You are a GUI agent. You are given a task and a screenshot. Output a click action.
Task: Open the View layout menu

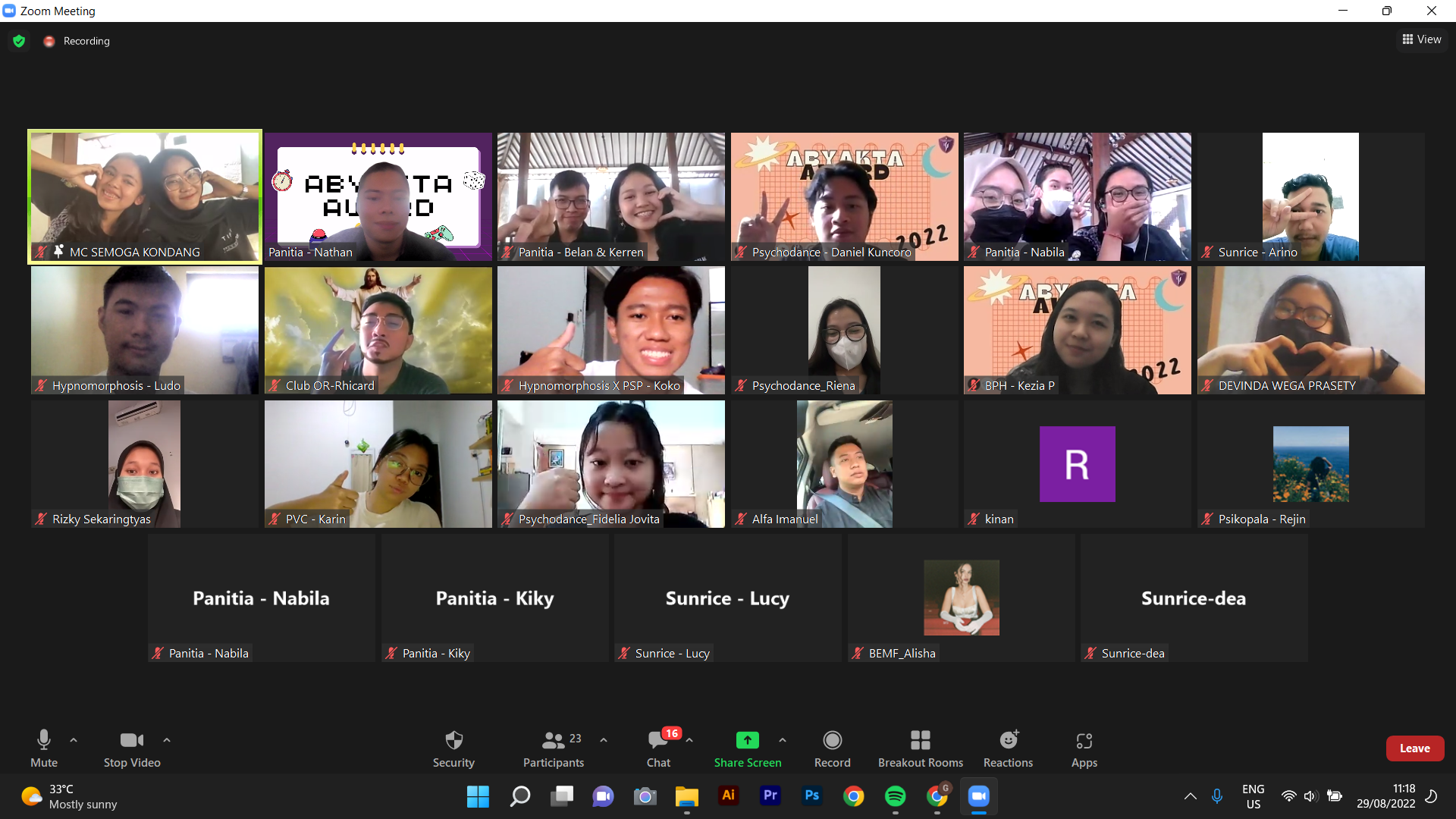coord(1422,39)
